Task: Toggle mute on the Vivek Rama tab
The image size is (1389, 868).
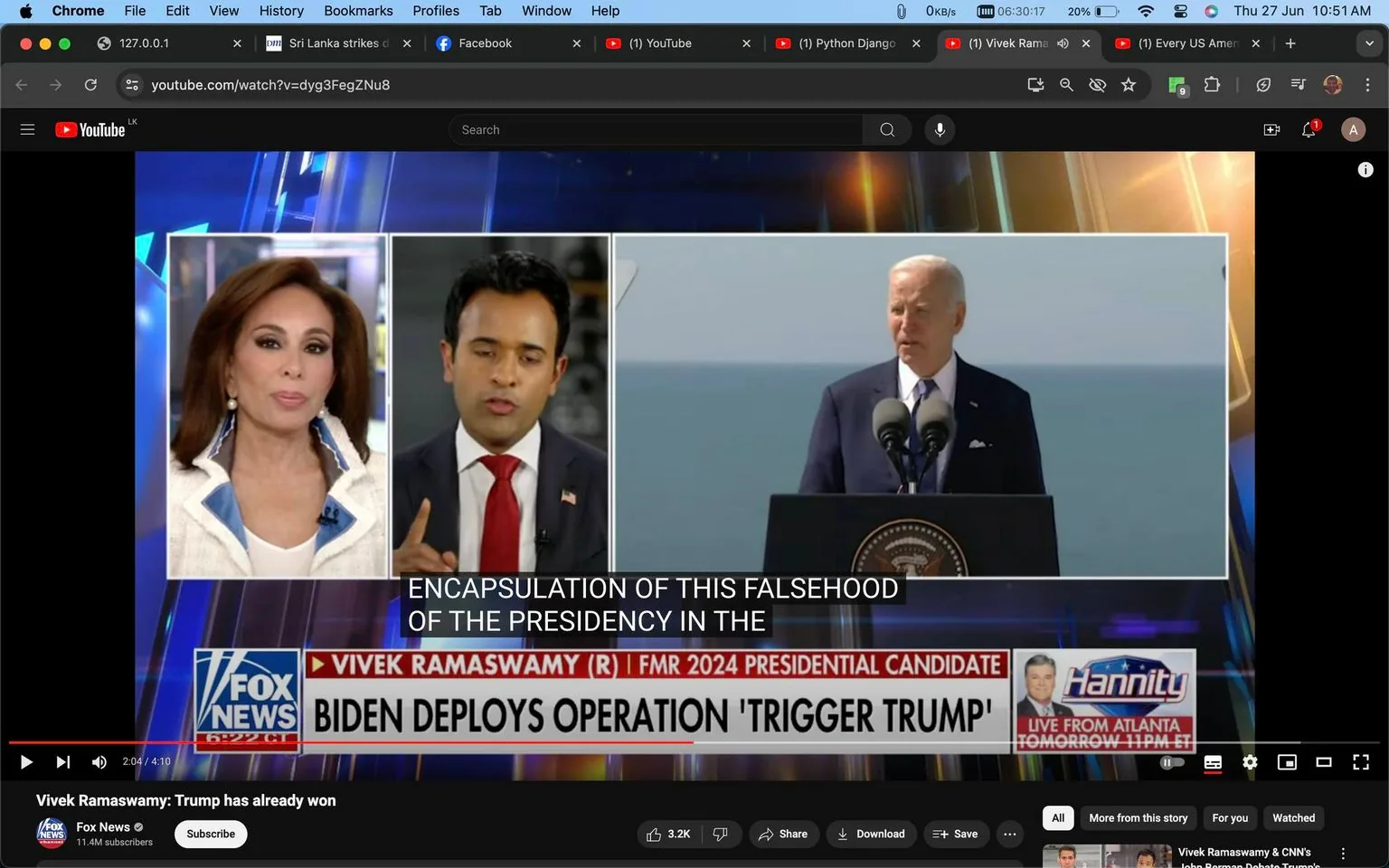Action: tap(1062, 42)
